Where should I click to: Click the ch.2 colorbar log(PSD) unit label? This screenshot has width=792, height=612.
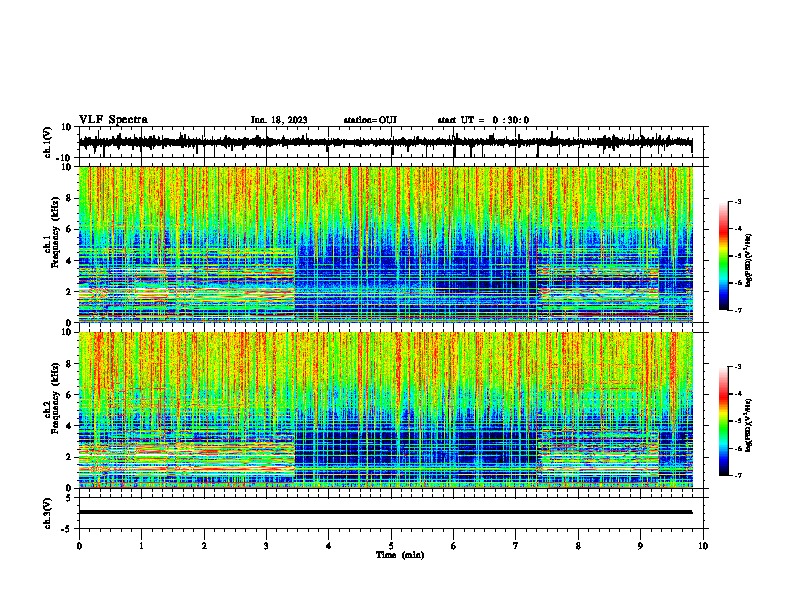point(749,425)
